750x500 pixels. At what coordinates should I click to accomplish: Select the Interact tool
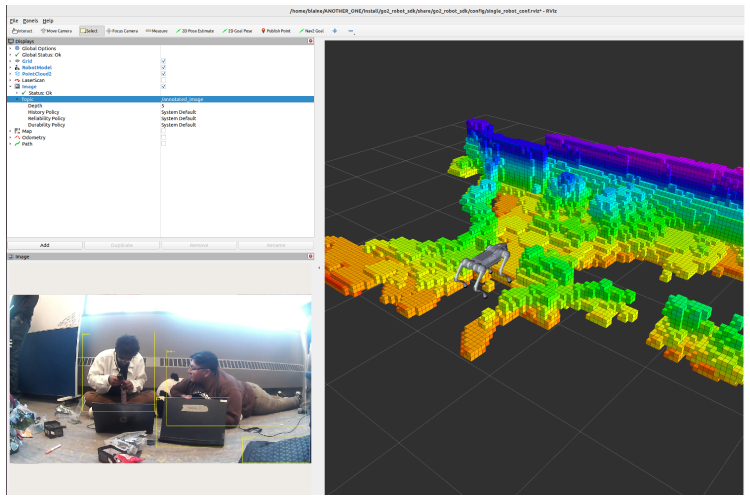click(x=22, y=31)
